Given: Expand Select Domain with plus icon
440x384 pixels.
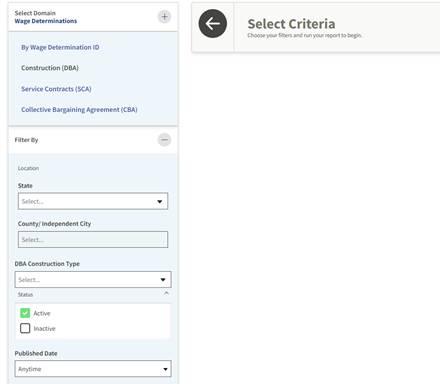Looking at the screenshot, I should (164, 16).
